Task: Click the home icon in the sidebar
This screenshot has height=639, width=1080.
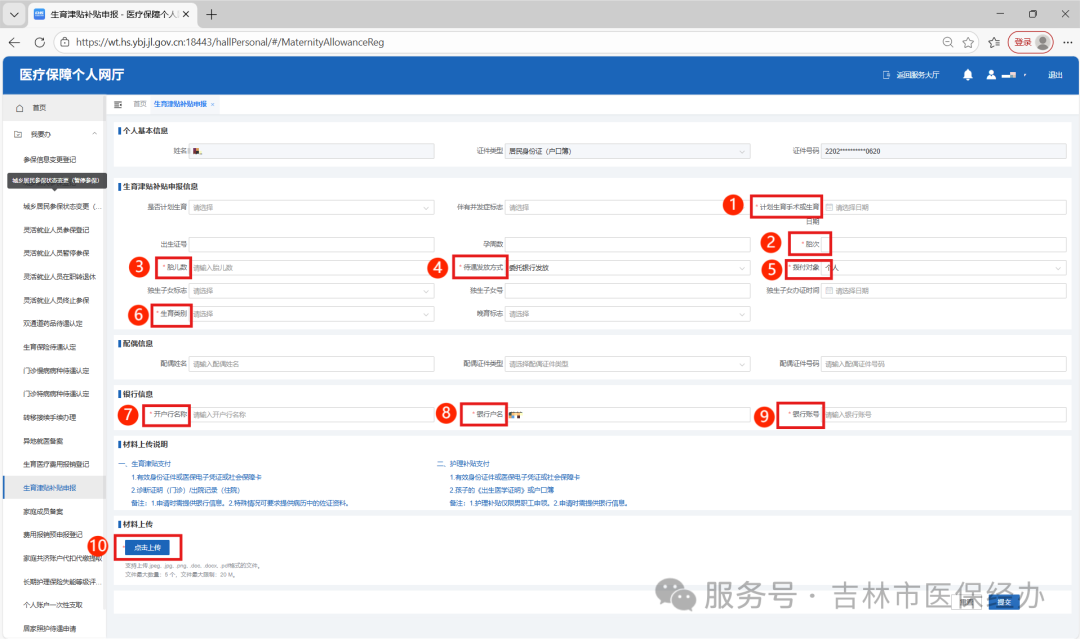Action: click(19, 108)
